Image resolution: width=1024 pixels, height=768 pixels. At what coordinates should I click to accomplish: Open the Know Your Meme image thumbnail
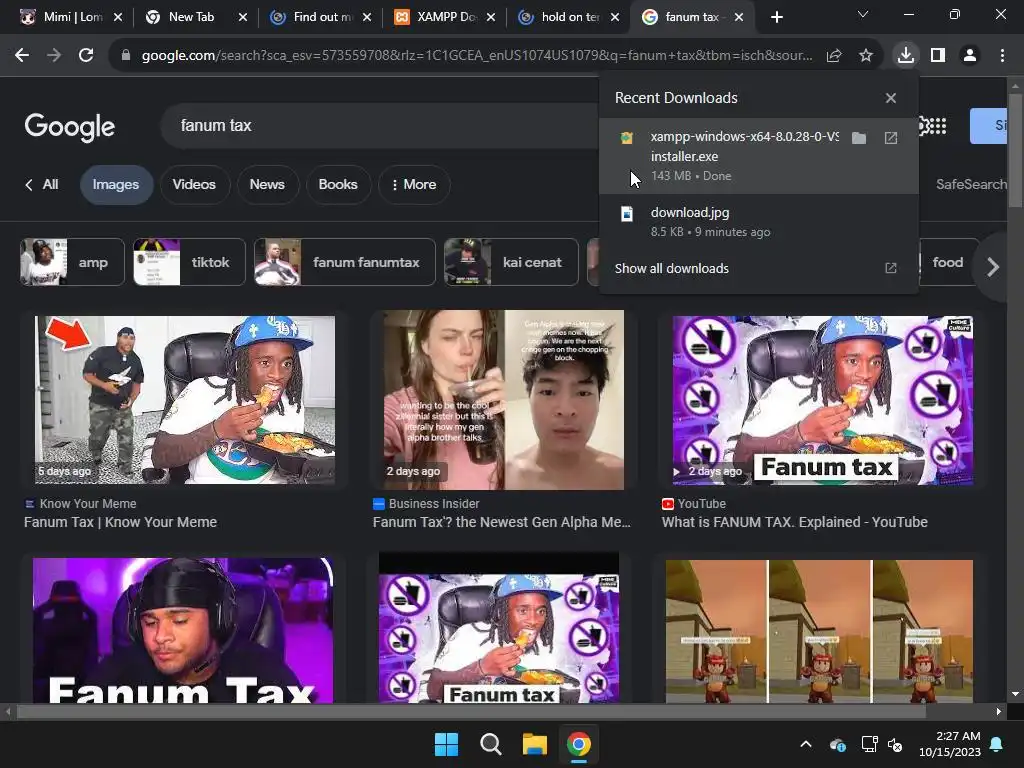point(184,400)
